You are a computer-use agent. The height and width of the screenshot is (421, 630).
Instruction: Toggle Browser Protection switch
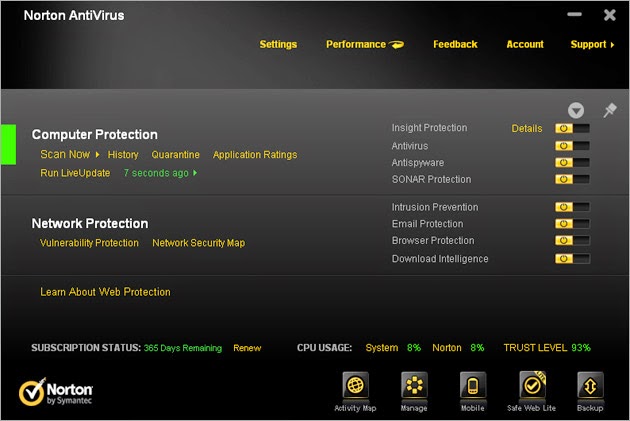click(572, 241)
